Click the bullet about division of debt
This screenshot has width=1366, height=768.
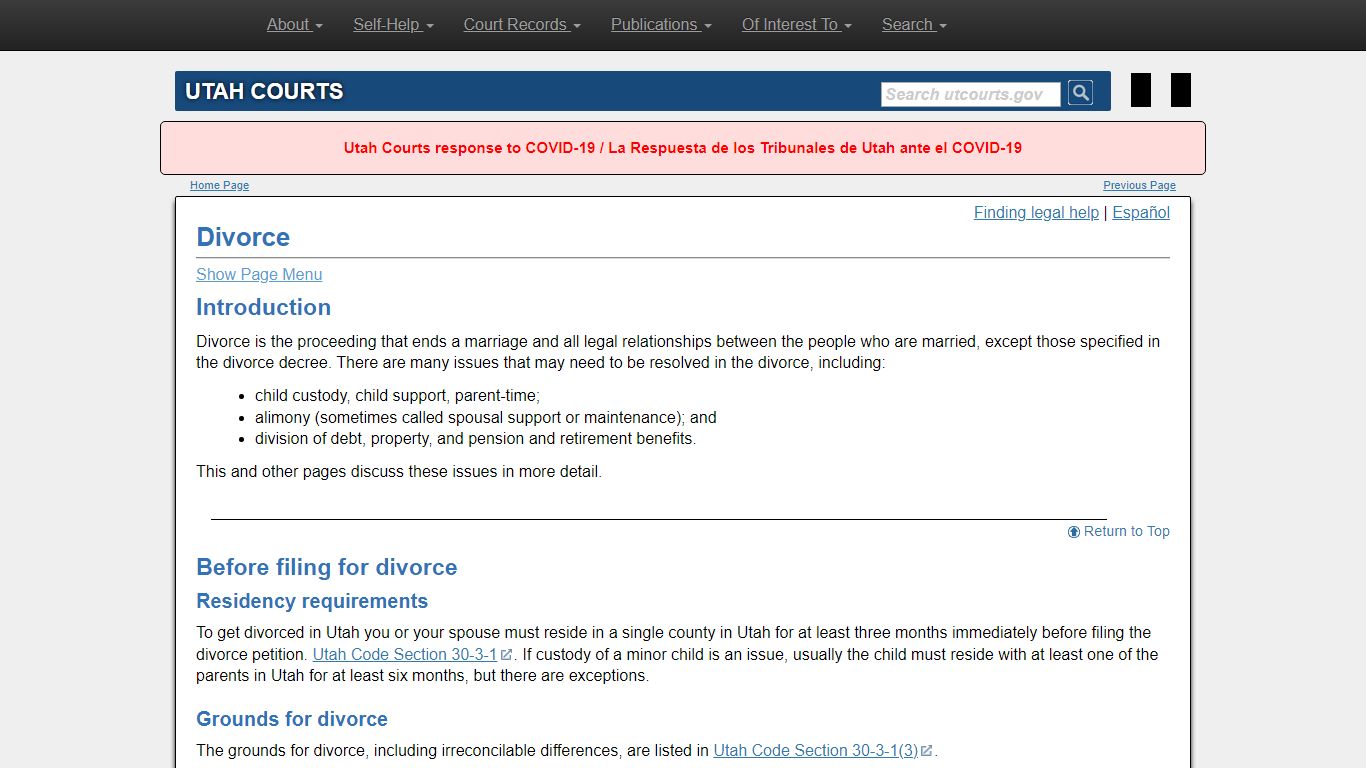click(475, 439)
